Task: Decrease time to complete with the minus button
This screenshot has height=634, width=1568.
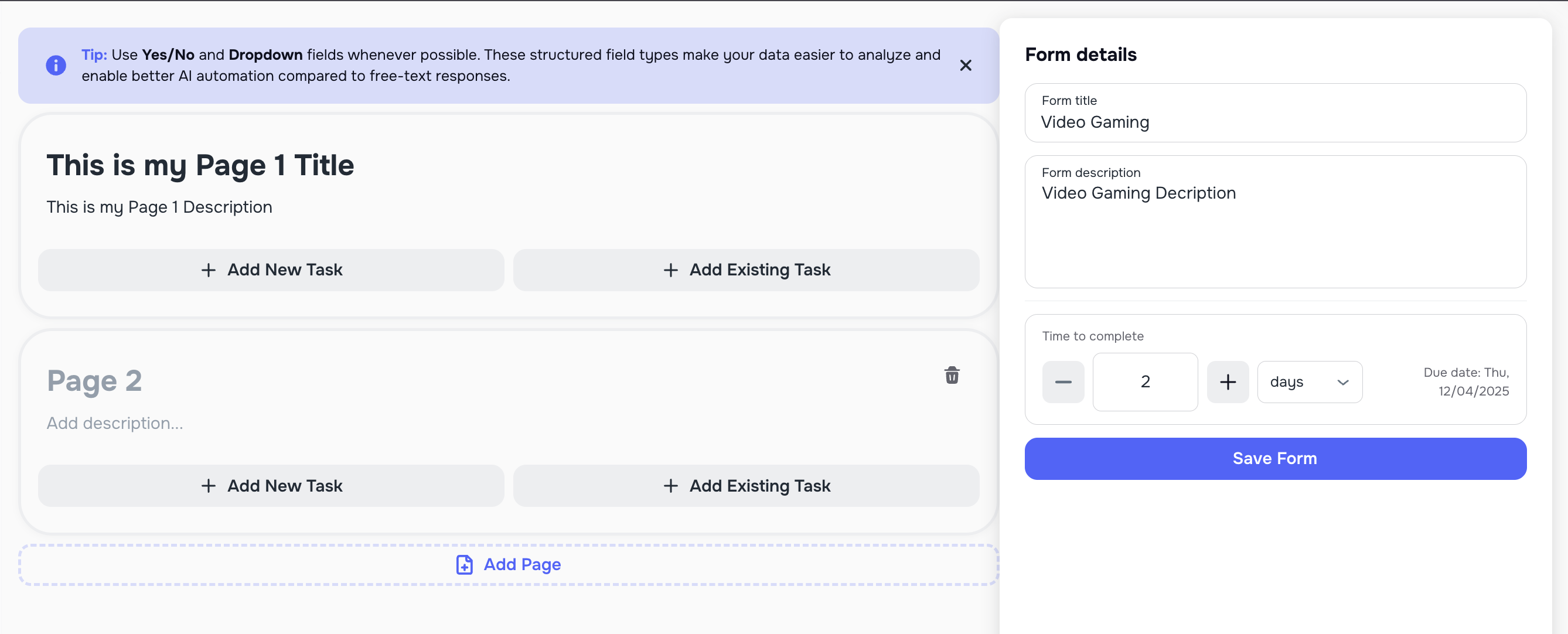Action: [1063, 381]
